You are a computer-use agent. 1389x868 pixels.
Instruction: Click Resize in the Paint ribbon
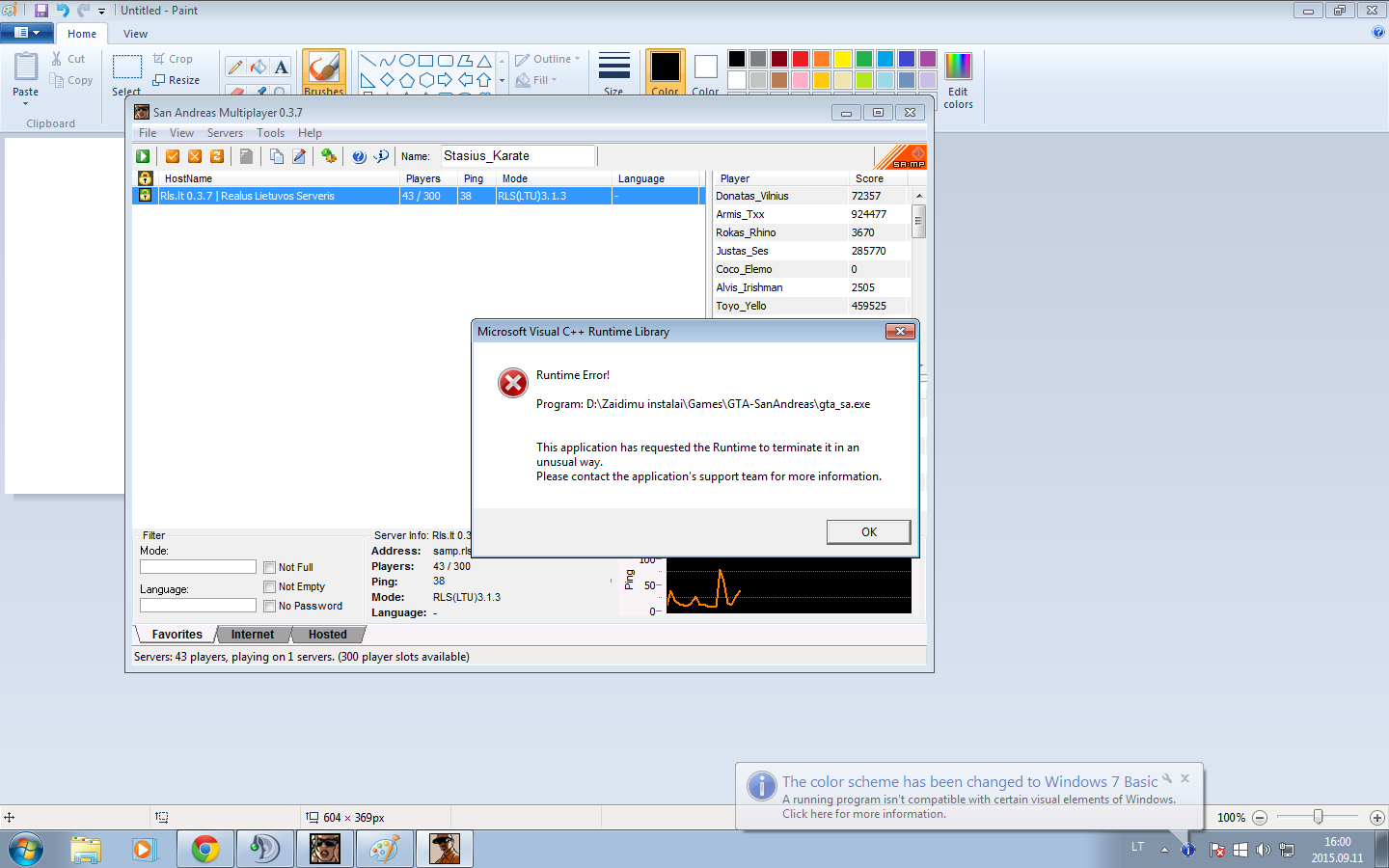coord(177,80)
